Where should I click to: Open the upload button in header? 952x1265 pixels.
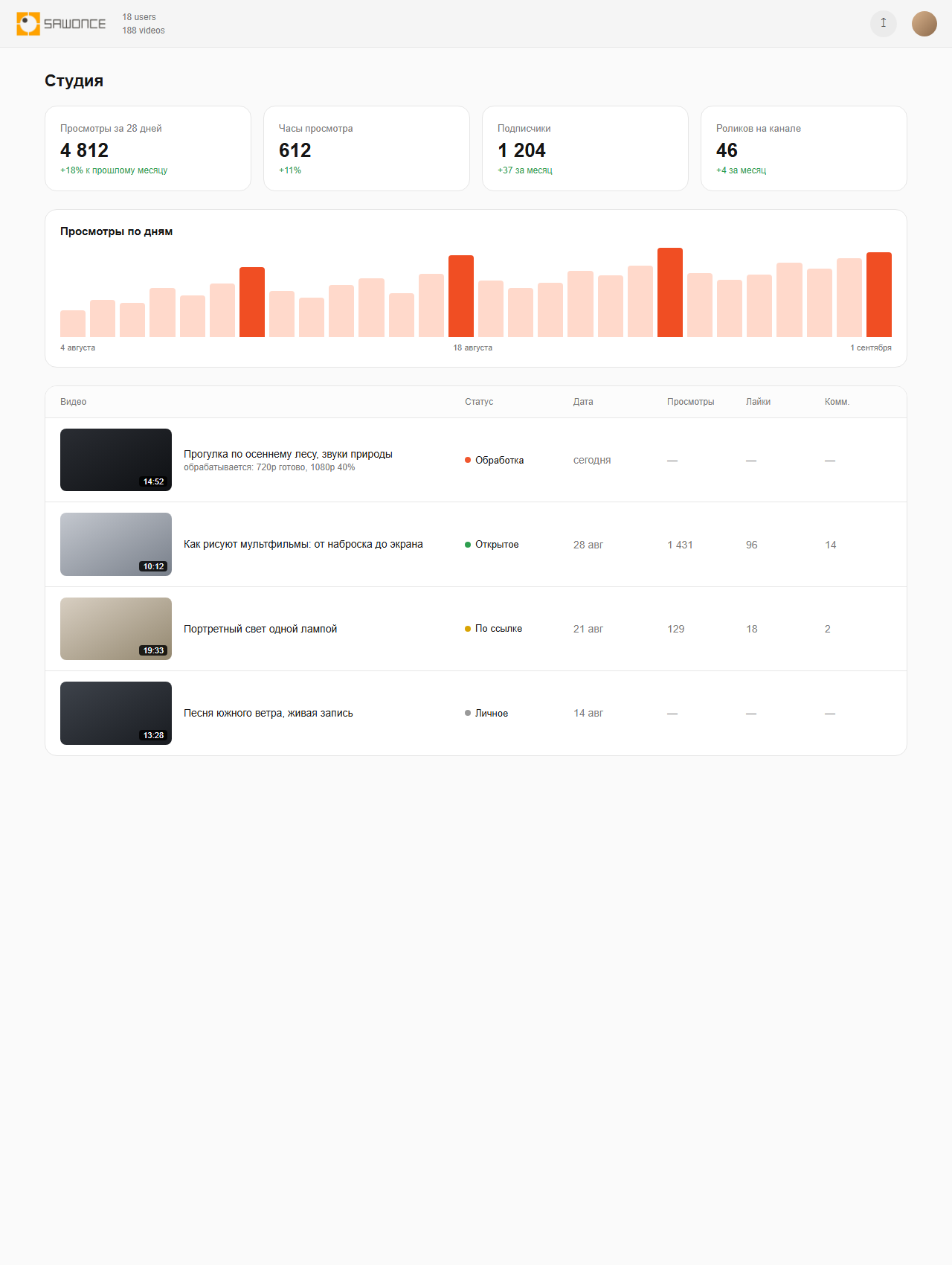tap(884, 23)
